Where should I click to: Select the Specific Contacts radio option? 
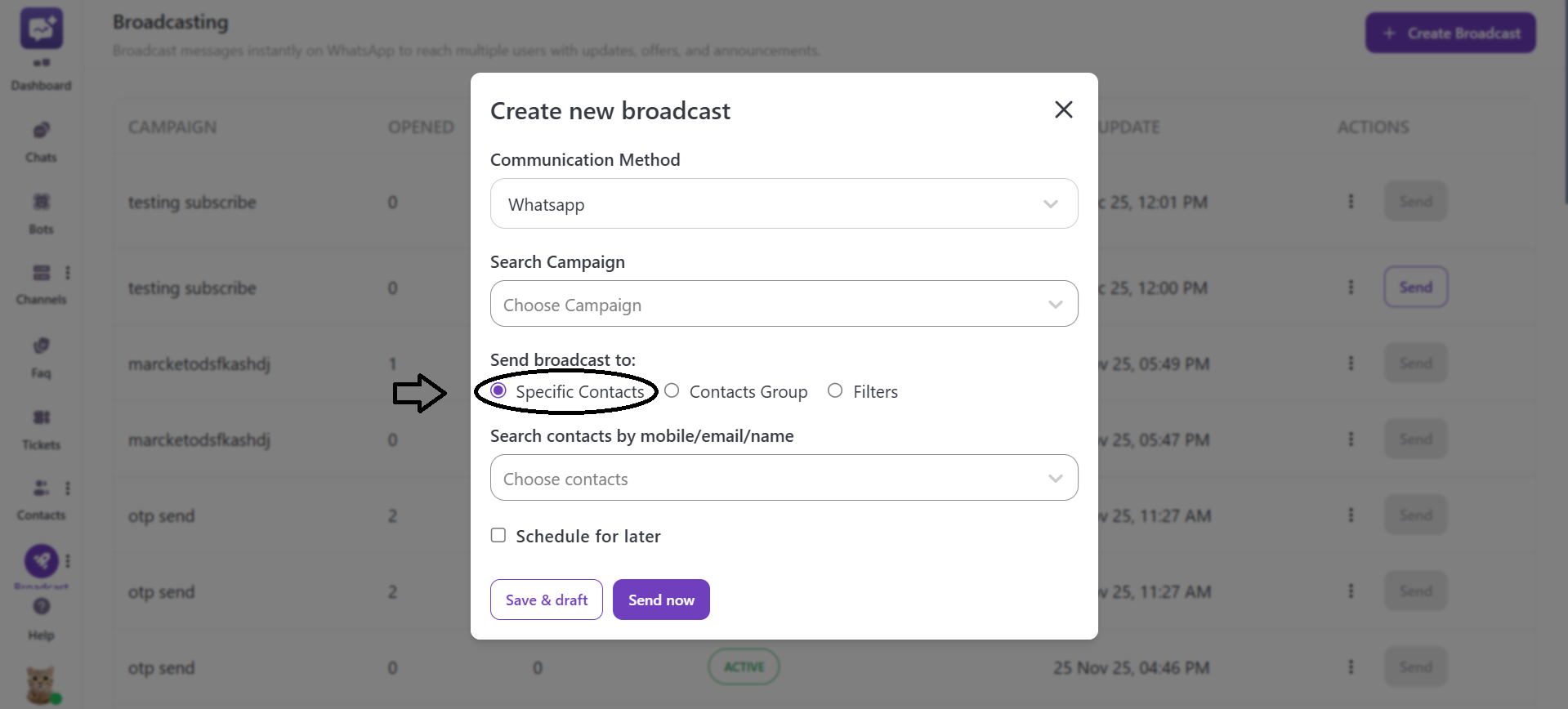click(x=498, y=391)
